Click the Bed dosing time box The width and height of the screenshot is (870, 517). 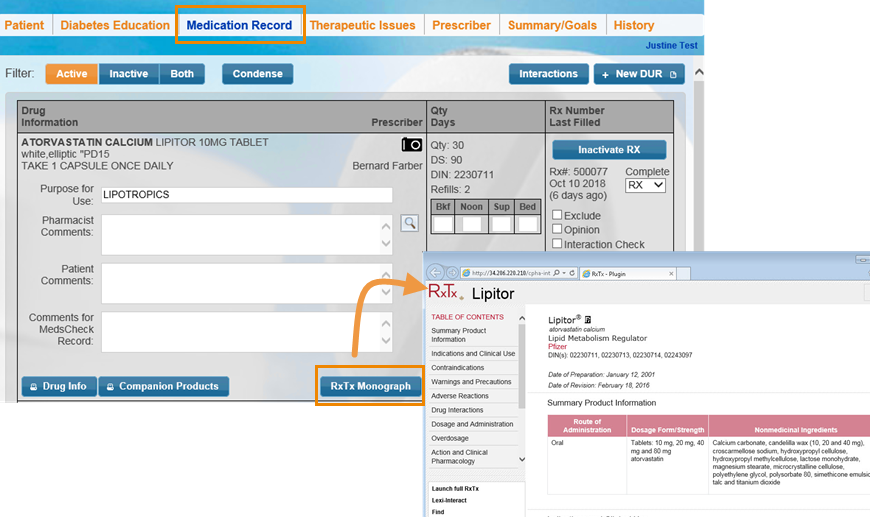coord(527,224)
